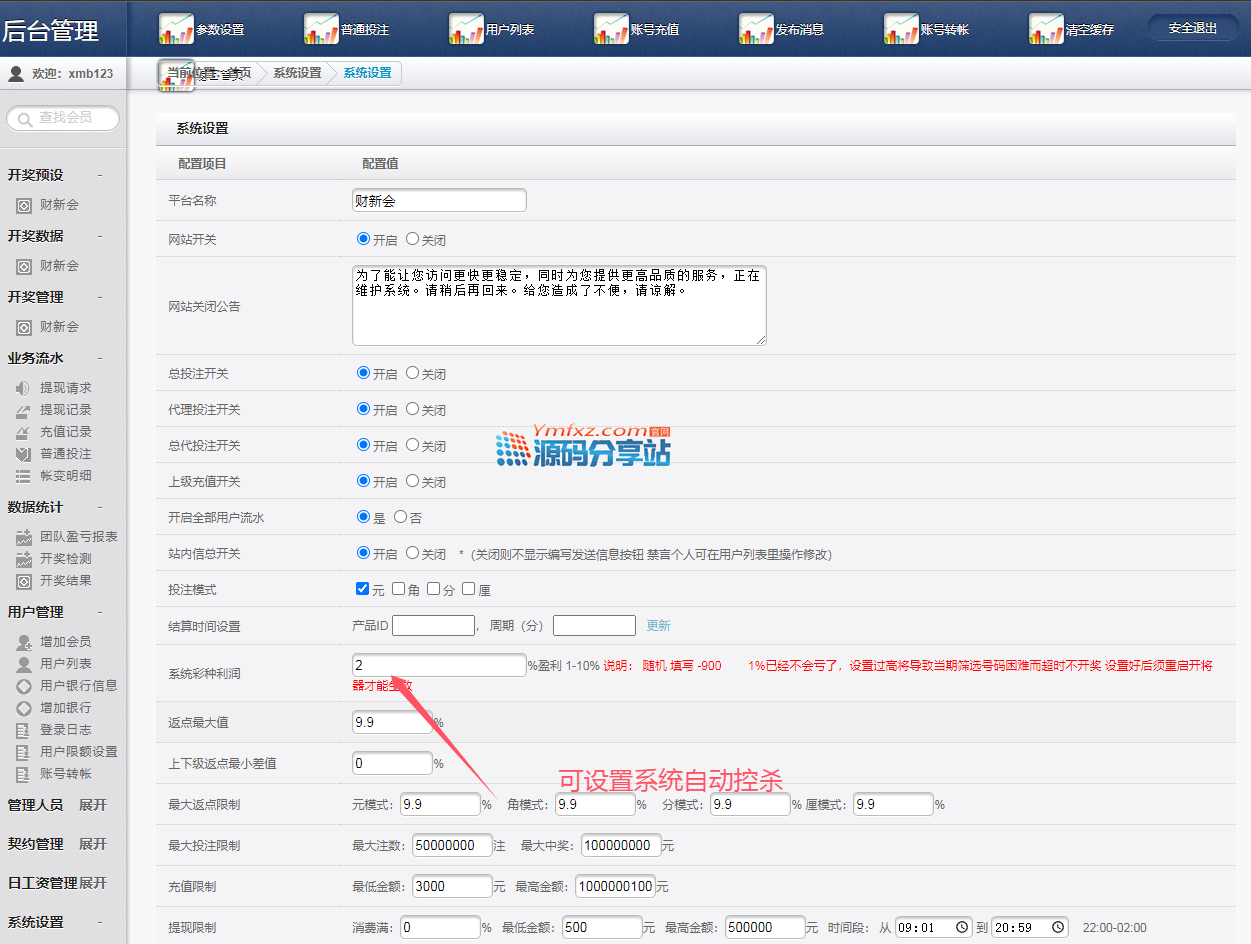
Task: Open 清空缓存 toolbar icon
Action: (x=1046, y=29)
